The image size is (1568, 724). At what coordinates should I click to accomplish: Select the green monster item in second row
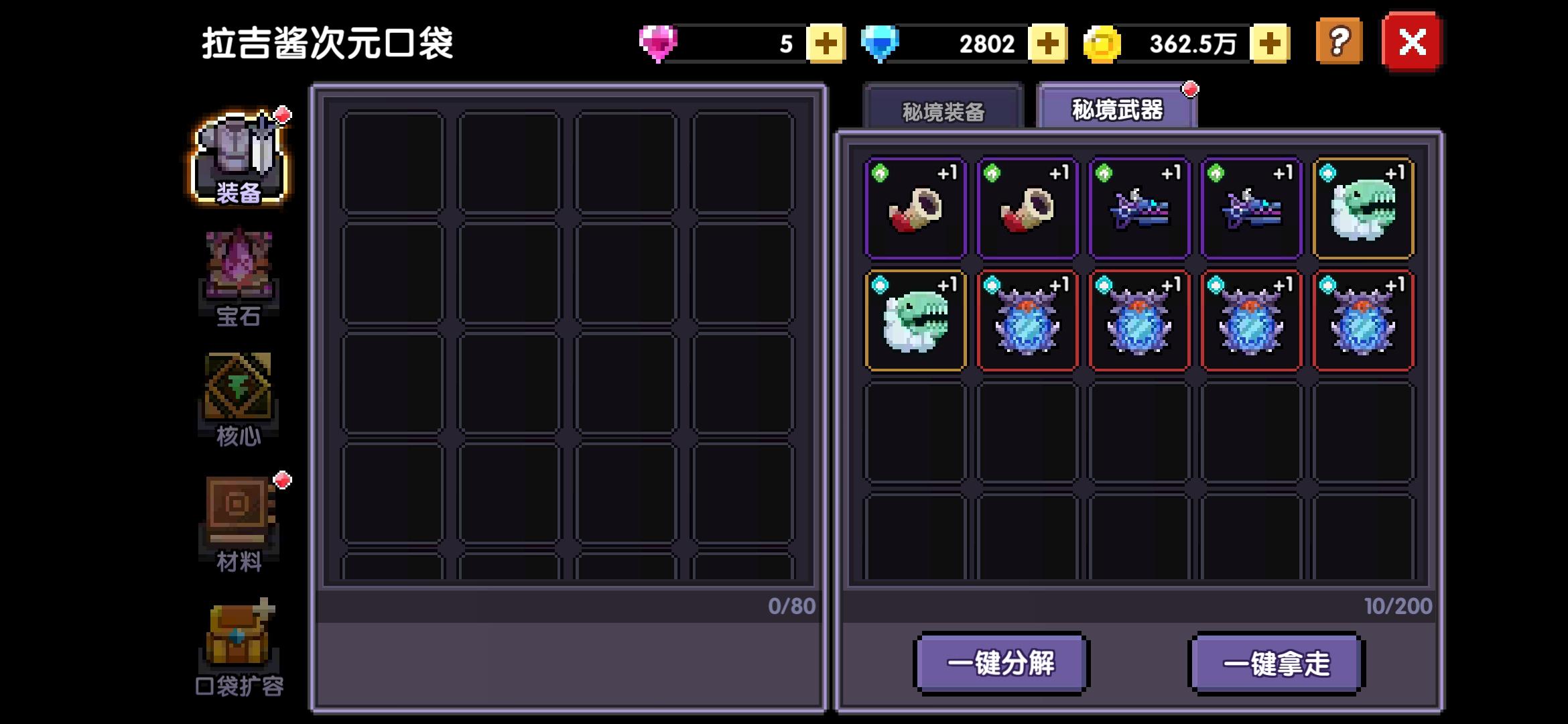[915, 320]
